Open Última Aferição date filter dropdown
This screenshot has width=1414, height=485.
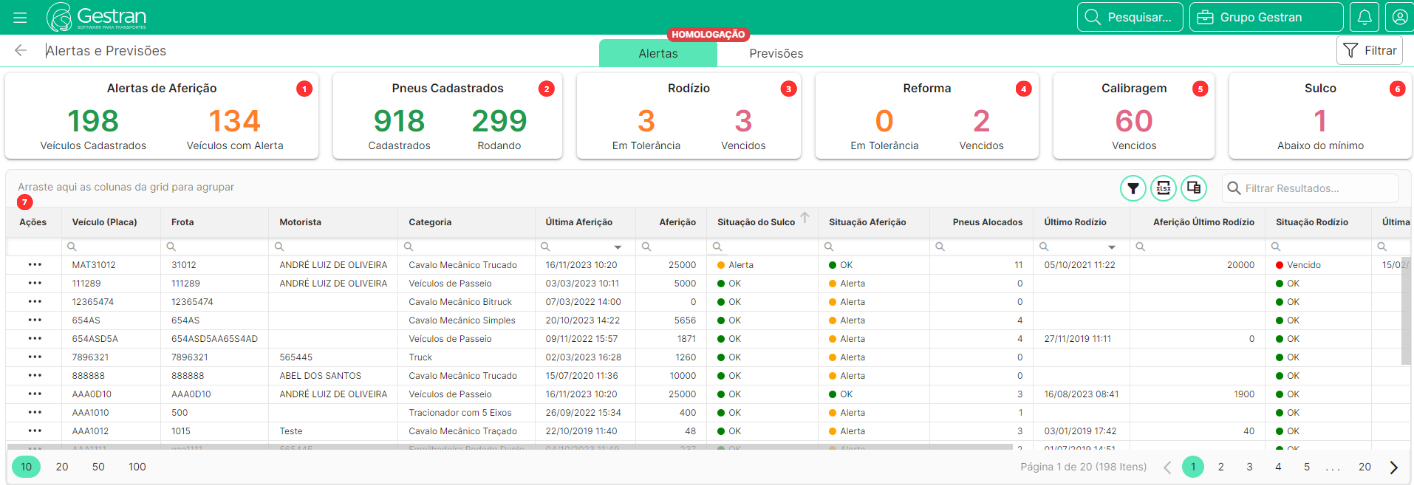pyautogui.click(x=618, y=246)
